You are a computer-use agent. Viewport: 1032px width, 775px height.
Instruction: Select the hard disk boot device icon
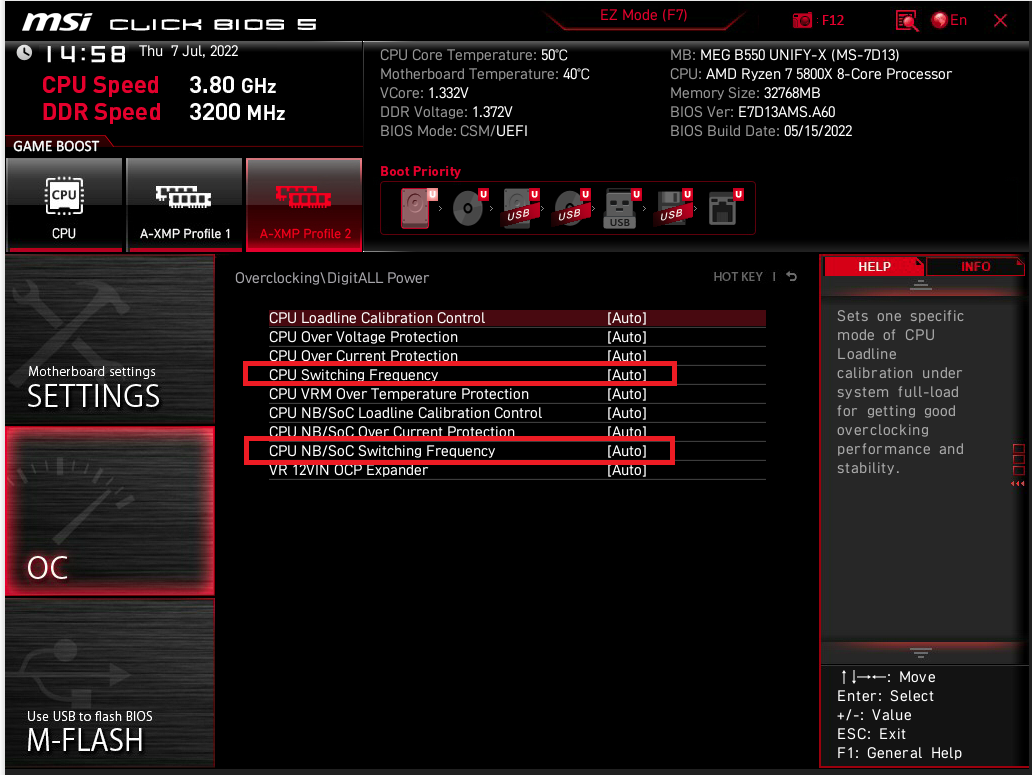click(x=416, y=208)
